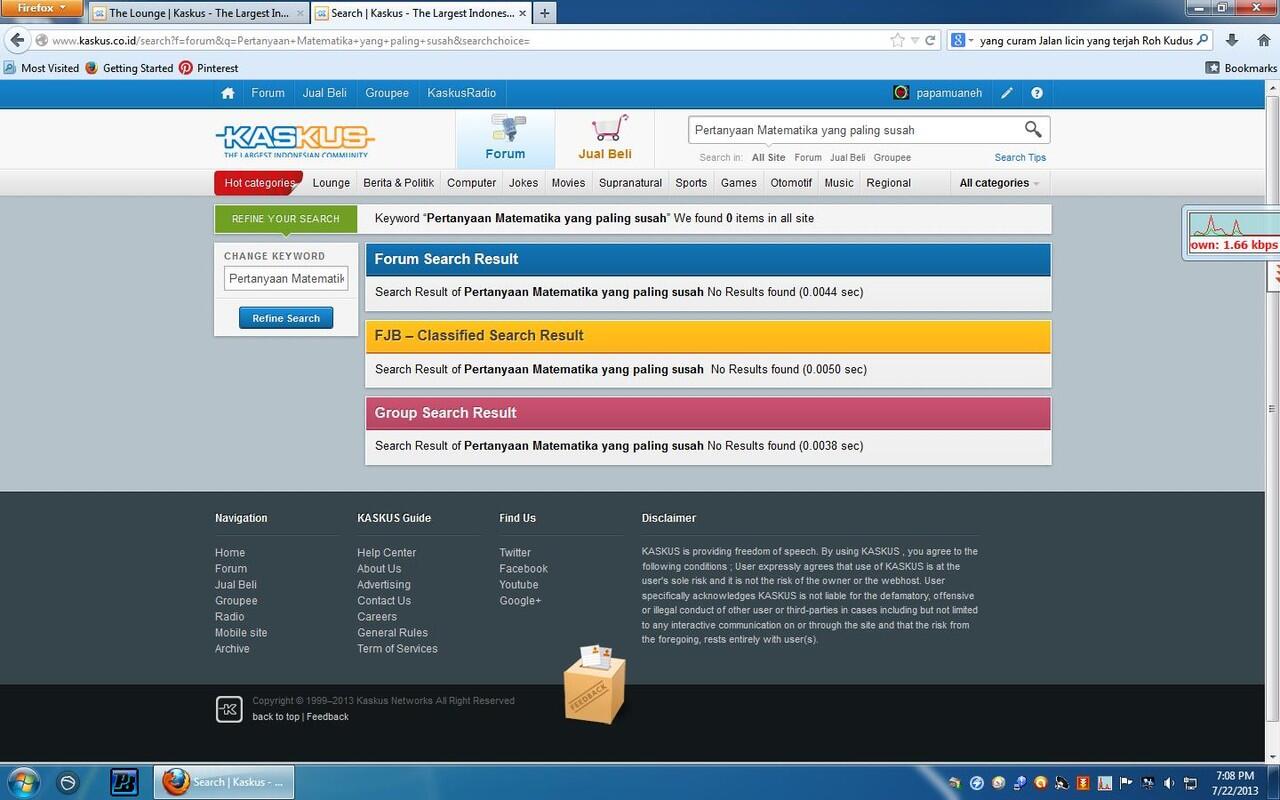Click the Feedback box icon
1280x800 pixels.
point(595,684)
